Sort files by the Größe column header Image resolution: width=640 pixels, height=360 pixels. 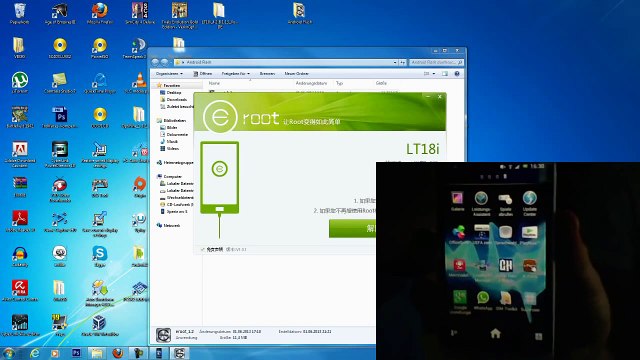(x=381, y=83)
